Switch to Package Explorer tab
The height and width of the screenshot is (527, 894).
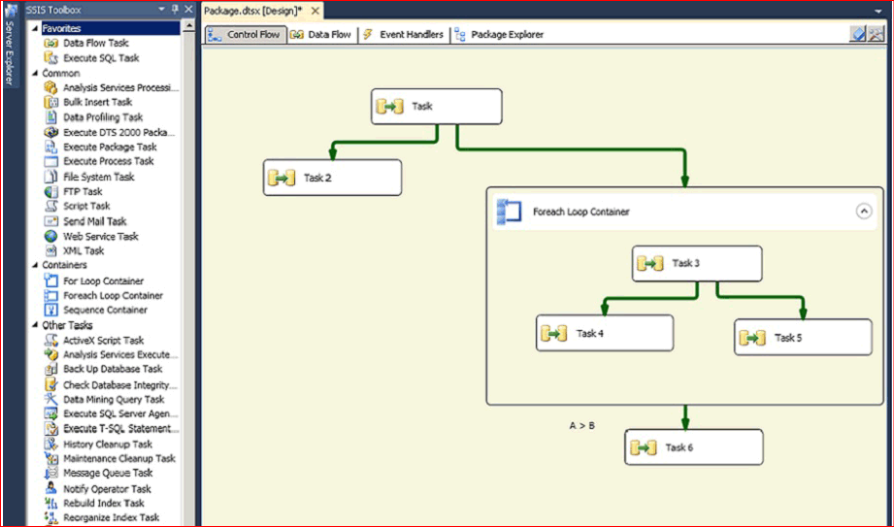click(499, 34)
